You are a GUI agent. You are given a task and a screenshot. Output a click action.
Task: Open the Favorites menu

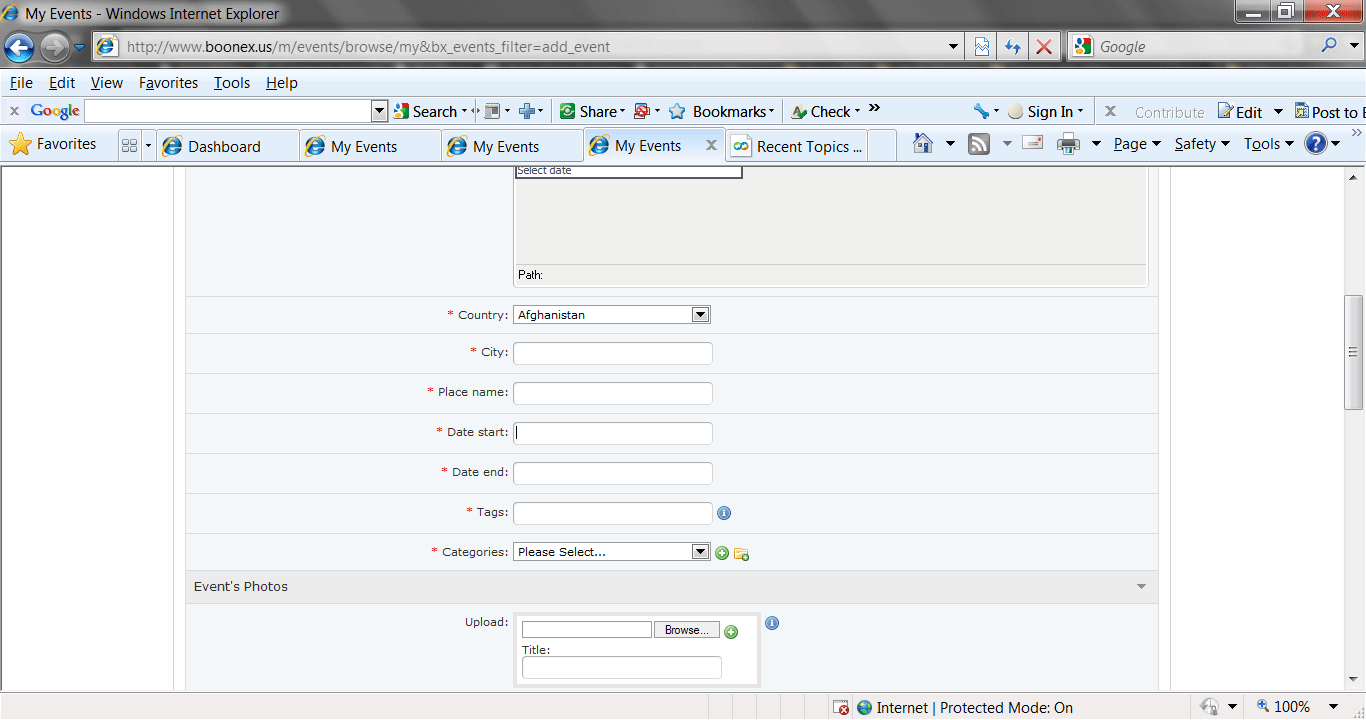pyautogui.click(x=168, y=83)
